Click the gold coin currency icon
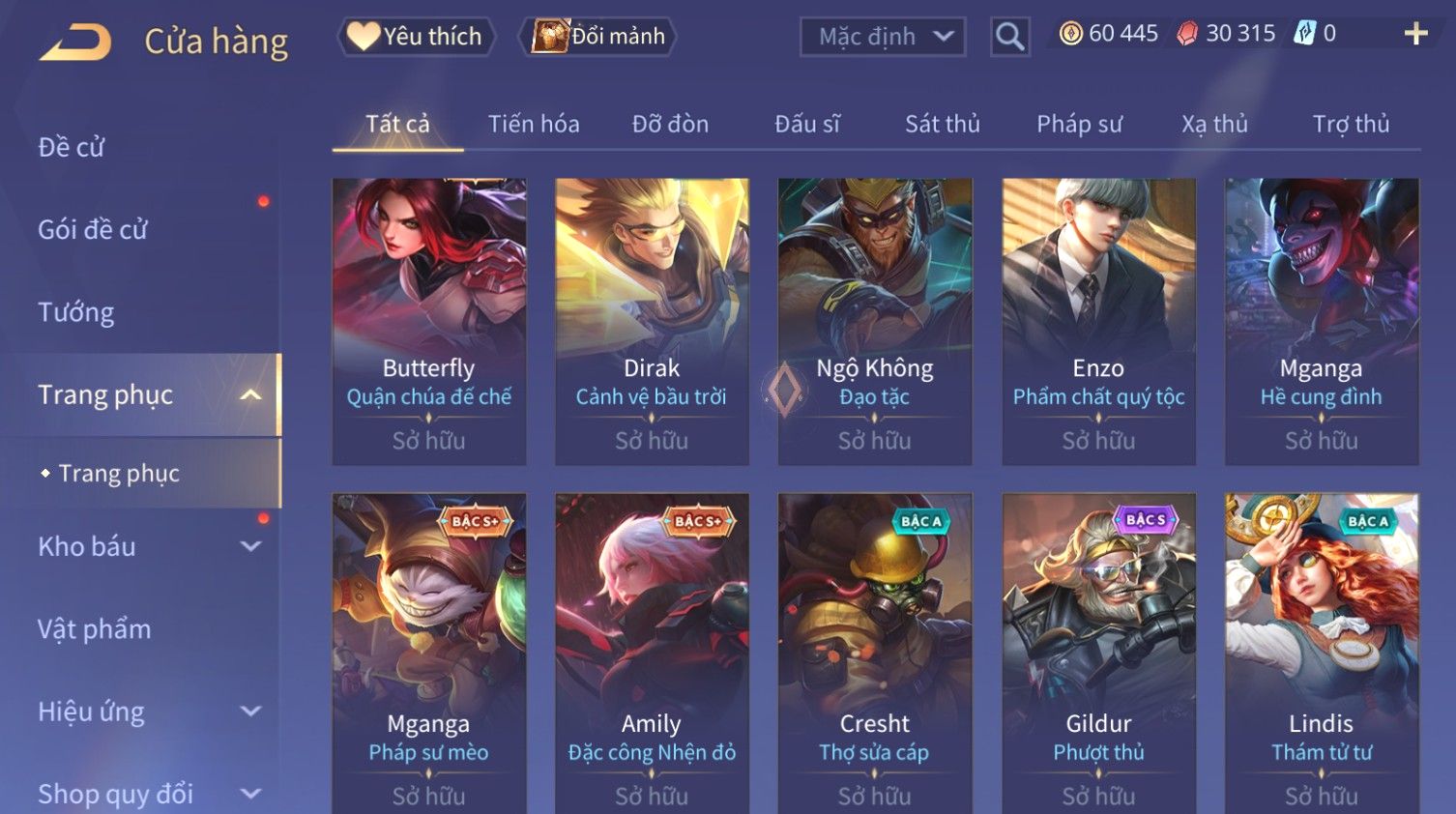The image size is (1456, 814). [1071, 34]
